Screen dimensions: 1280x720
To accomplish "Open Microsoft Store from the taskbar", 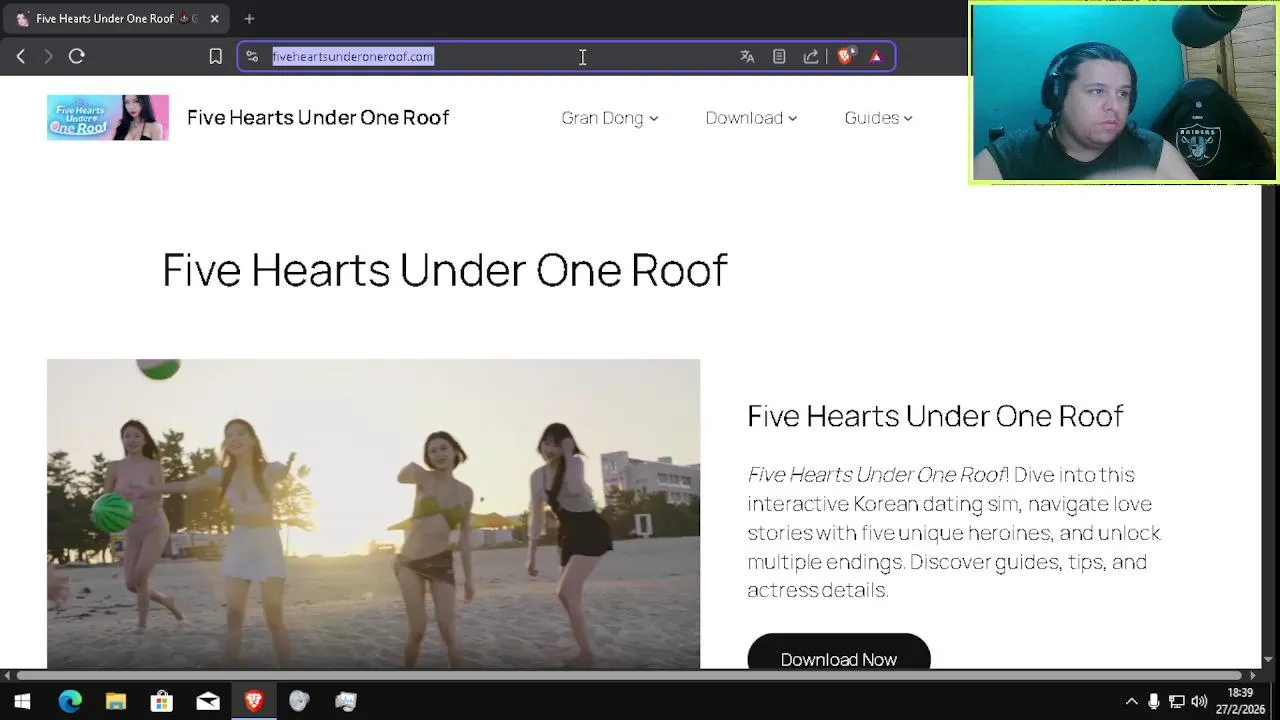I will tap(162, 701).
